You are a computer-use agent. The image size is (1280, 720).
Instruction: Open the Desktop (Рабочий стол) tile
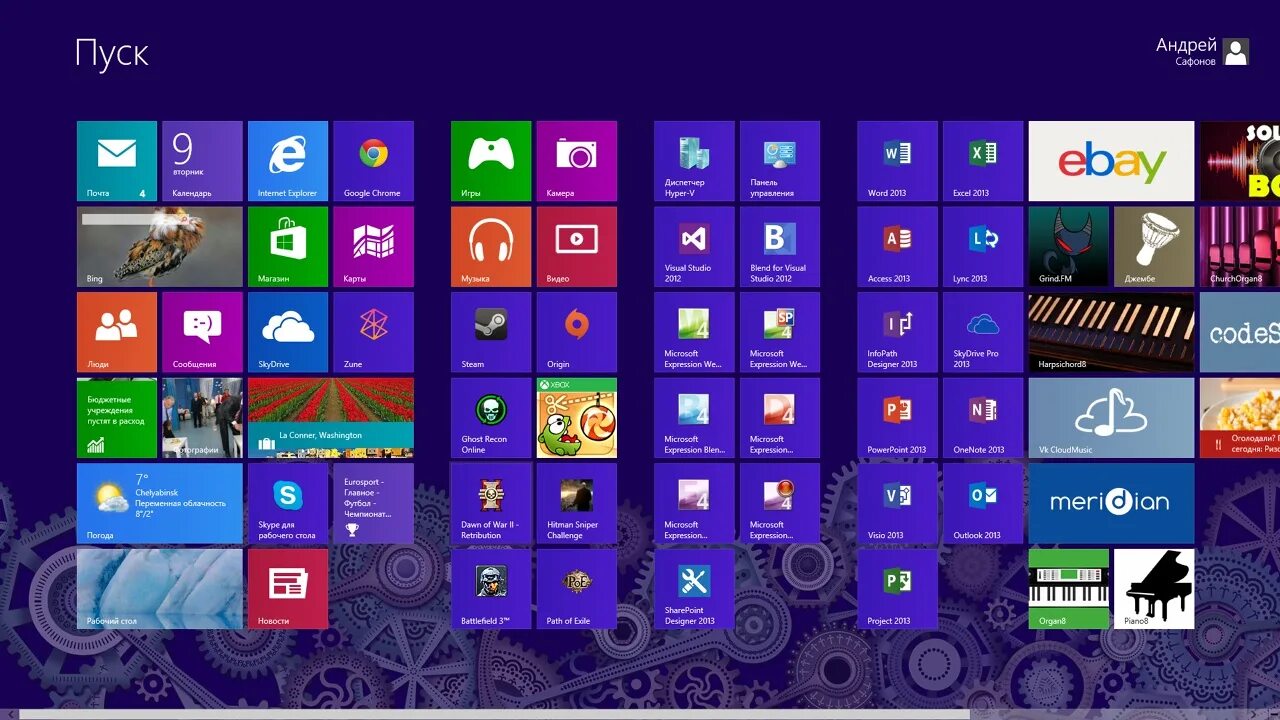click(160, 589)
